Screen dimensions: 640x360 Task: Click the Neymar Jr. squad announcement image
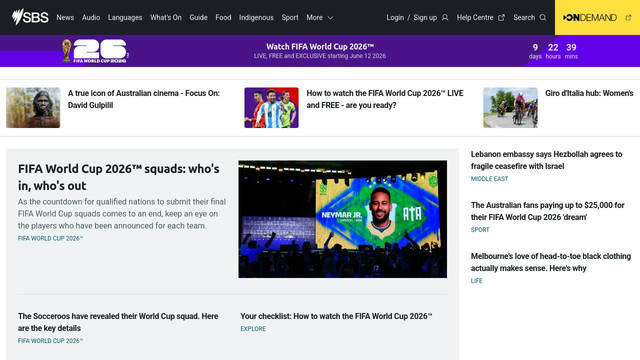click(x=342, y=219)
